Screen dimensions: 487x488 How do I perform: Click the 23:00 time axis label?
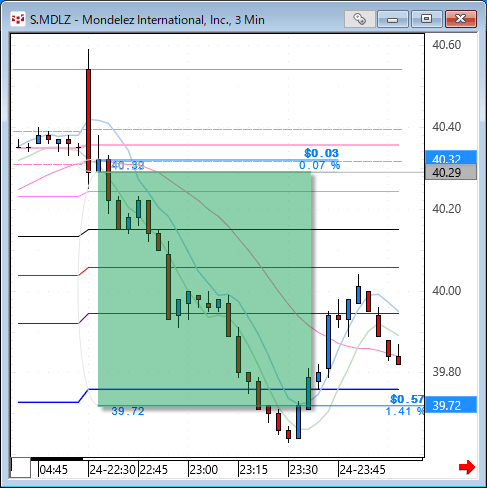(x=203, y=470)
